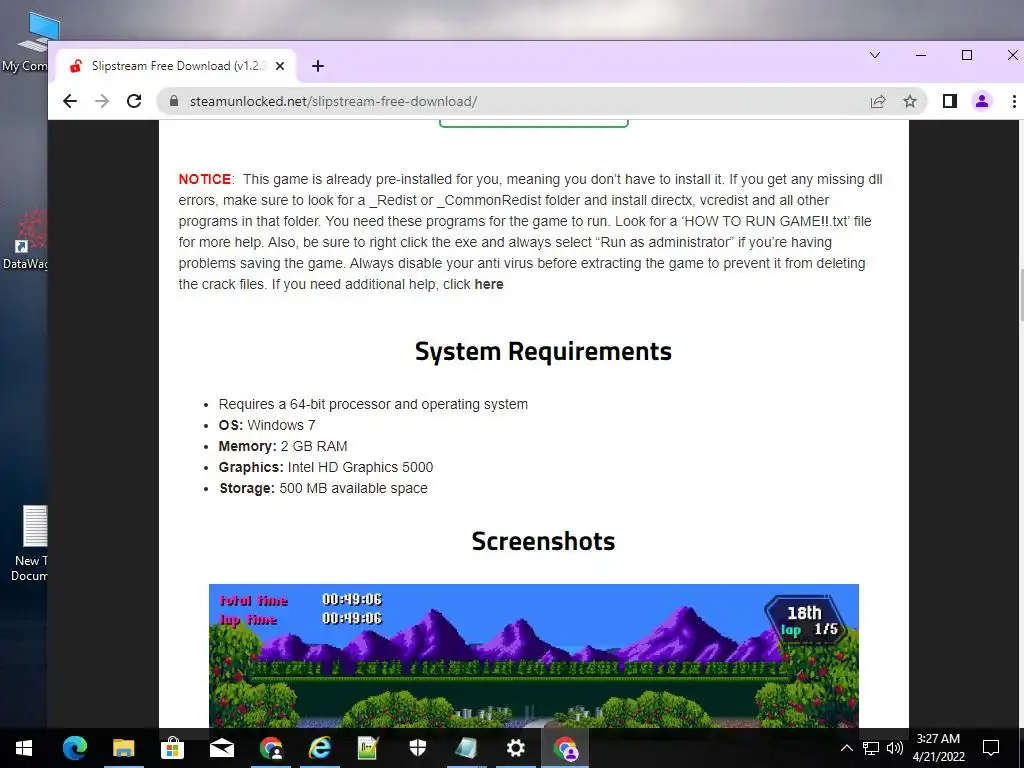Click the green outlined button at the top of the page

coord(534,123)
